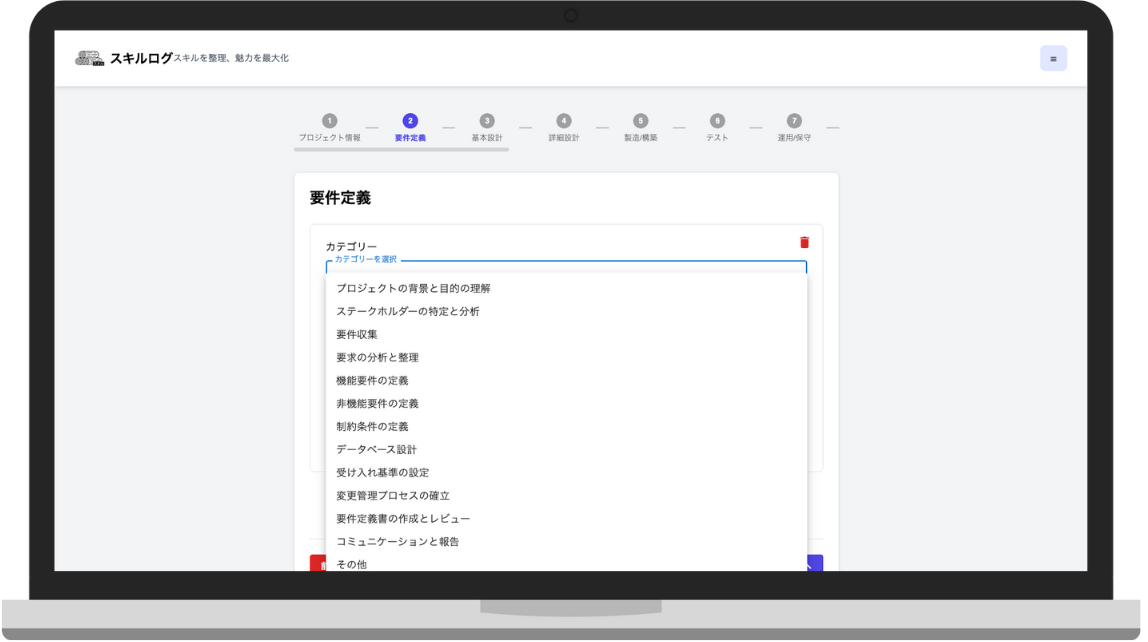Click step circle 7 for 運用/保守

(x=794, y=119)
